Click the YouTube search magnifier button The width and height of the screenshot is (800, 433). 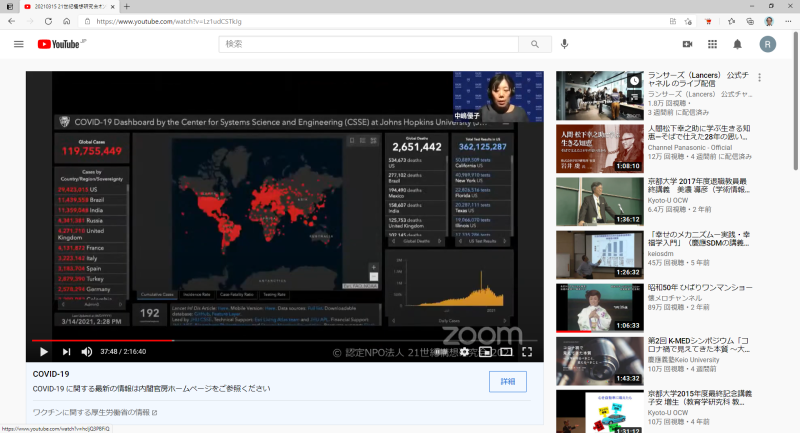pos(535,44)
